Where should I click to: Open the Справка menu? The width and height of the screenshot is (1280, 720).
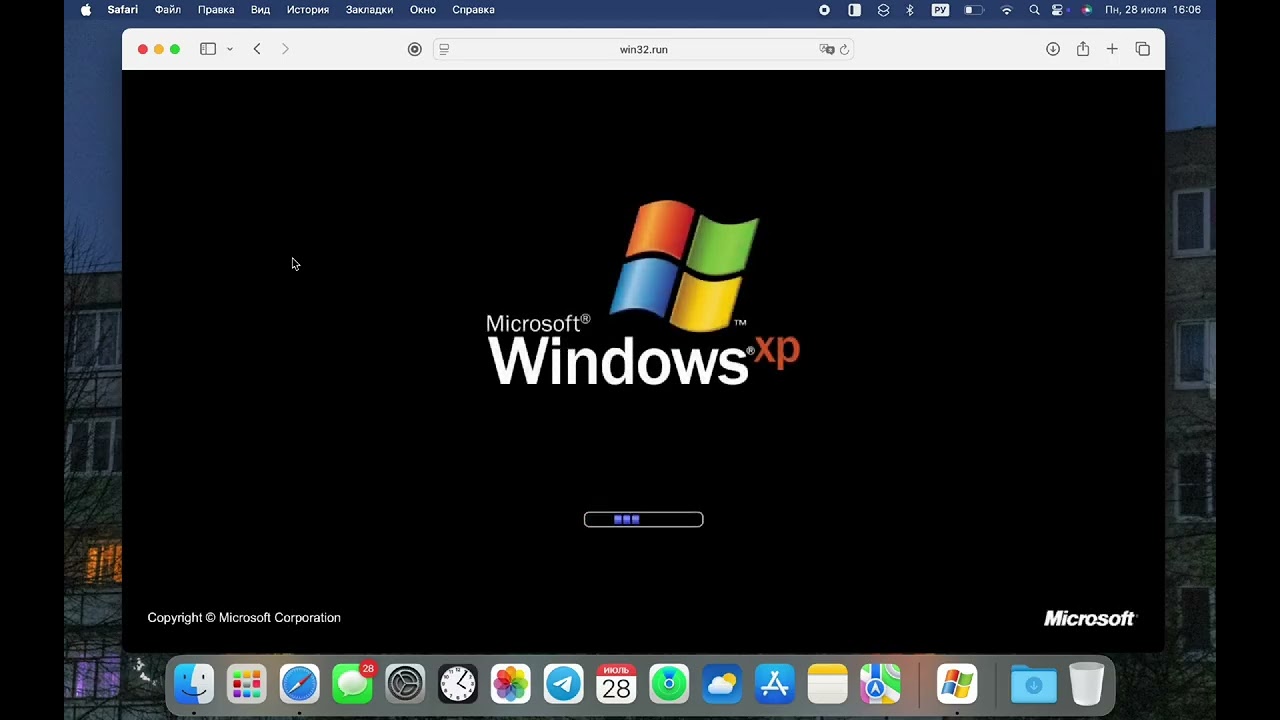pos(473,10)
